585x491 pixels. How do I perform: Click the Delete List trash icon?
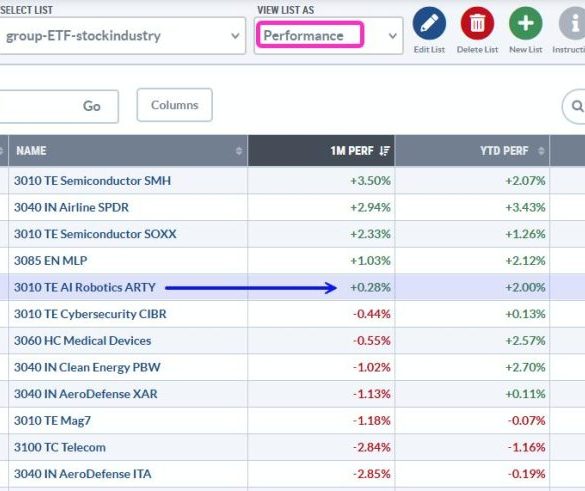pos(477,24)
